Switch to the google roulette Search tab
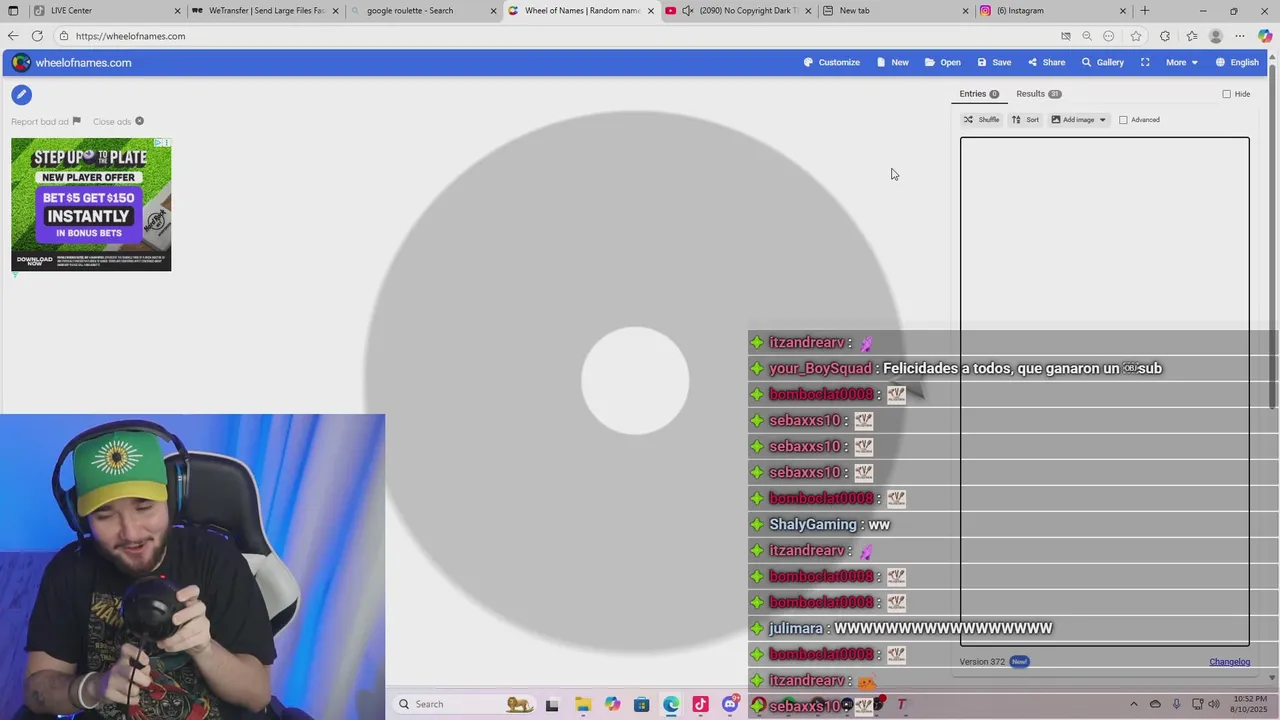The height and width of the screenshot is (720, 1280). 422,11
